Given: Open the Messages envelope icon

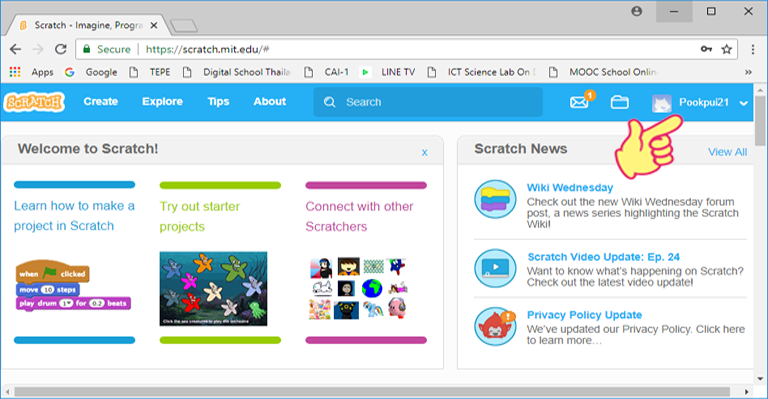Looking at the screenshot, I should click(579, 102).
